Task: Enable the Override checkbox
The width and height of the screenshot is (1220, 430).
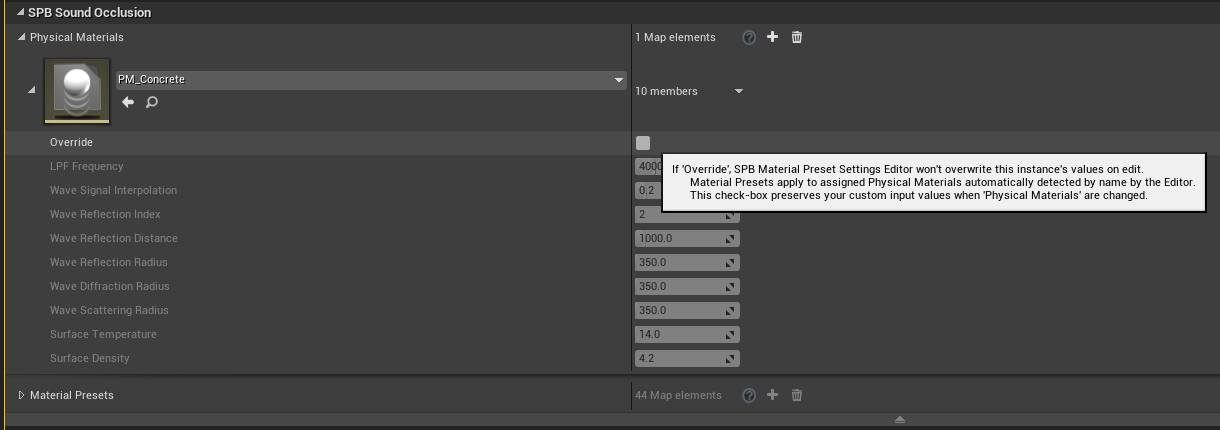Action: click(x=643, y=143)
